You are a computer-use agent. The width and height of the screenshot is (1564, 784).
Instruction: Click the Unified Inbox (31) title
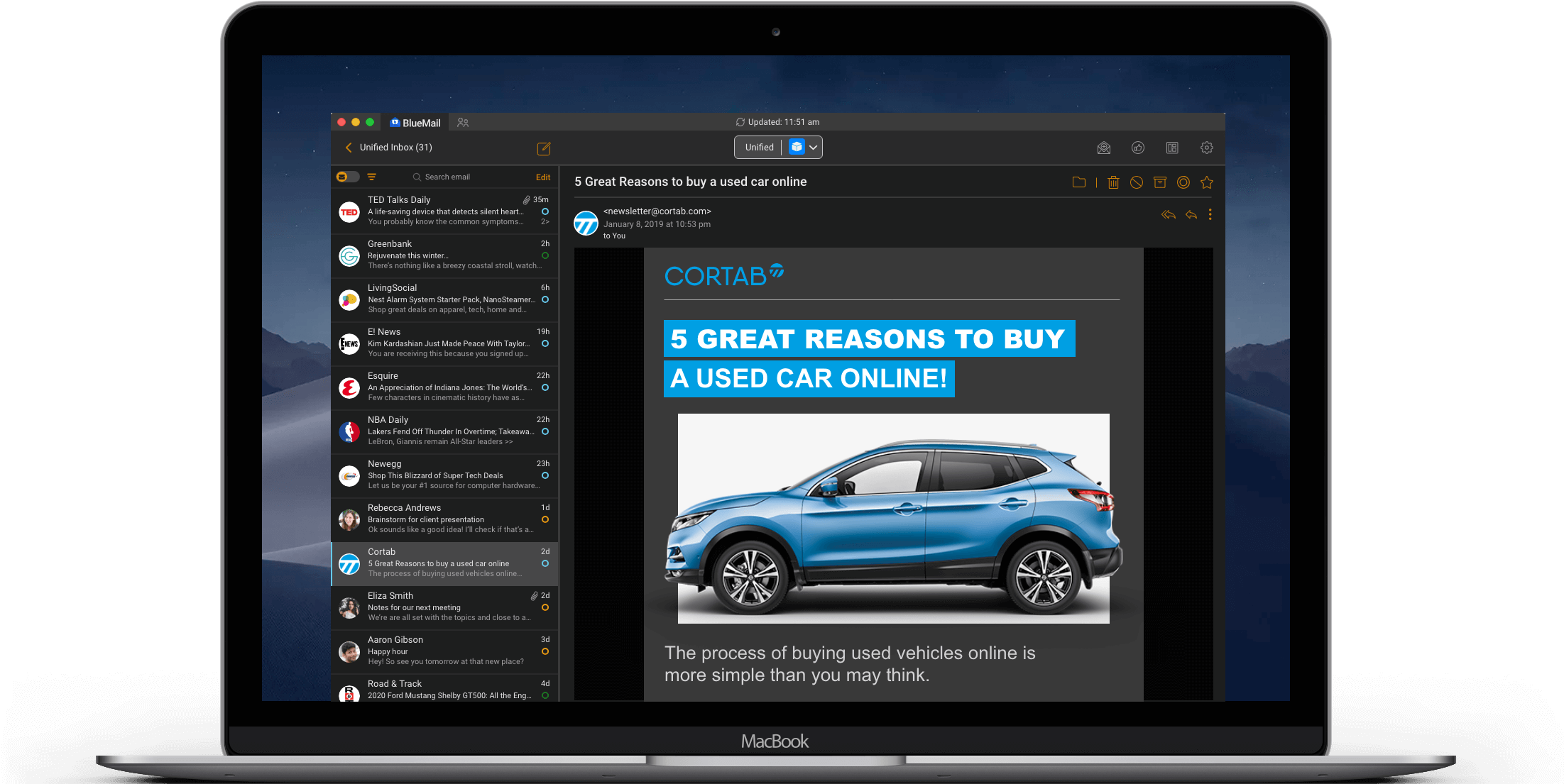[395, 148]
